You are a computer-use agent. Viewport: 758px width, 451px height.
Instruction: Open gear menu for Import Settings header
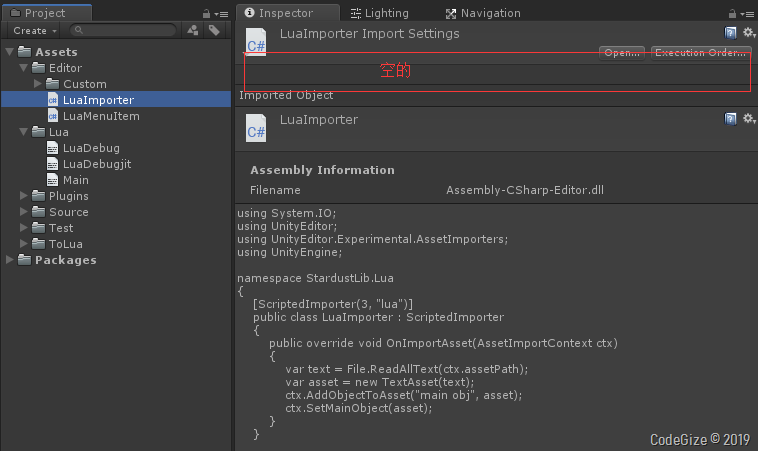749,32
